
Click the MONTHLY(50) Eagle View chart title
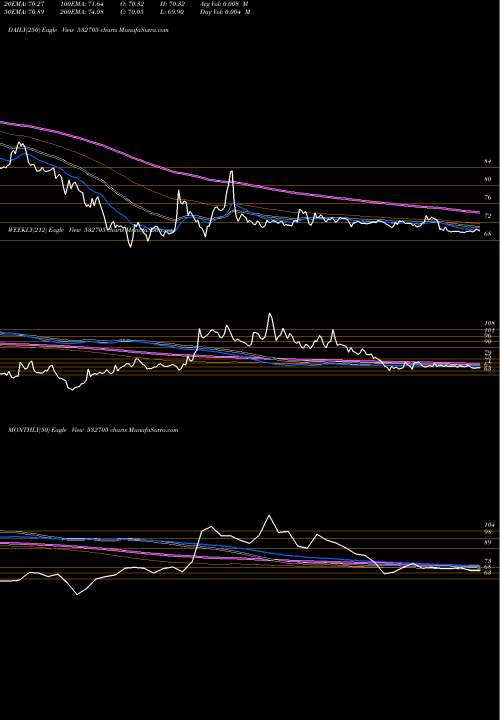(x=93, y=430)
